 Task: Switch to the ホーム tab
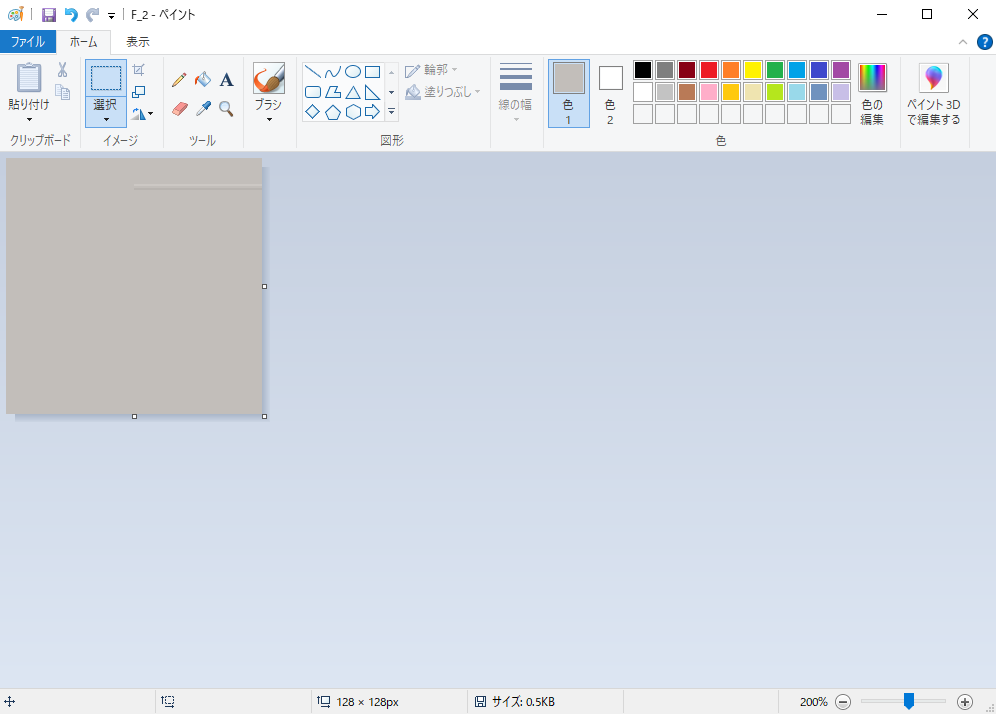tap(83, 42)
